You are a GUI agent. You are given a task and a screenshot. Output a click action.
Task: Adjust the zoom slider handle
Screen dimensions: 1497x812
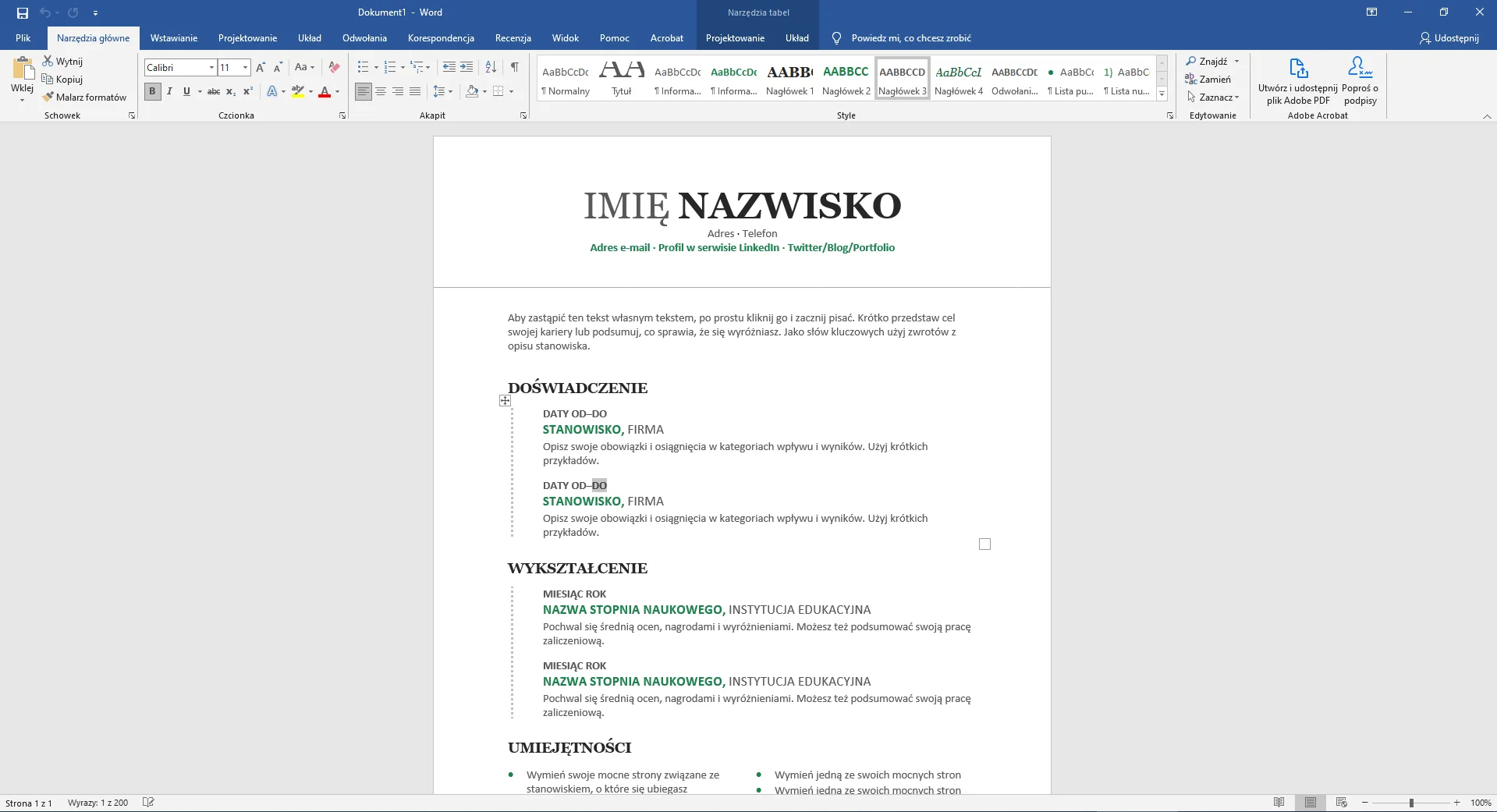1411,803
